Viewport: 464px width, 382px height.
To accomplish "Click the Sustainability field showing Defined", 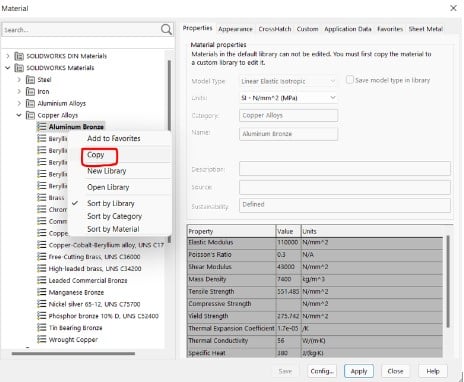I will point(345,205).
